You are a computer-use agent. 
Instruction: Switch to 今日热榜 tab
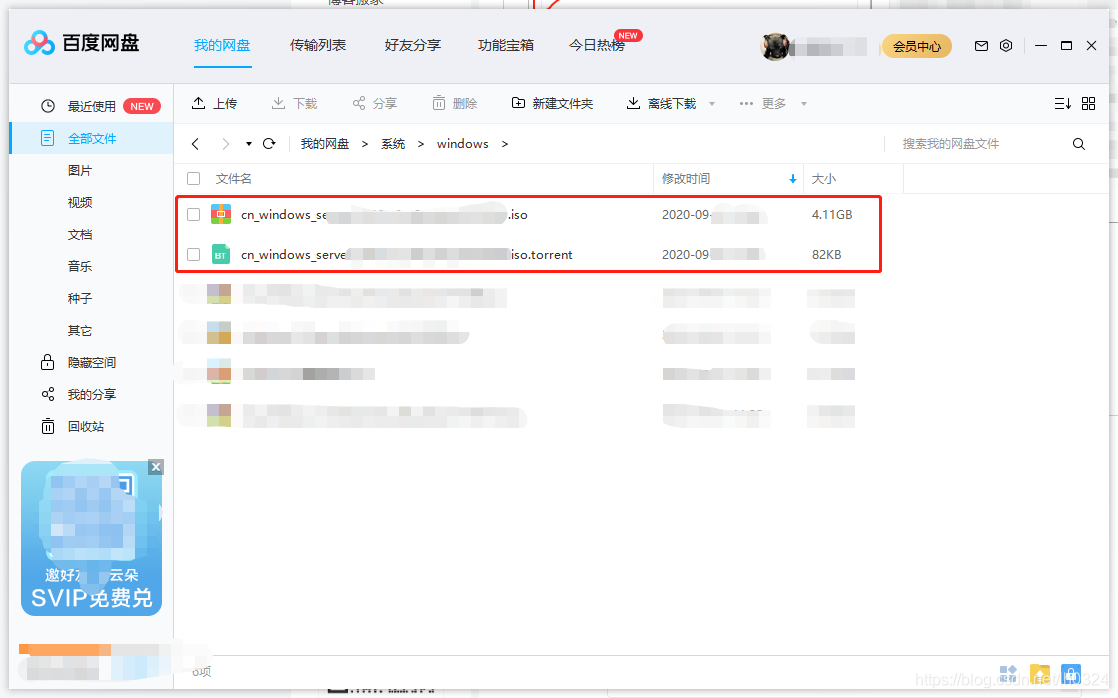tap(597, 45)
